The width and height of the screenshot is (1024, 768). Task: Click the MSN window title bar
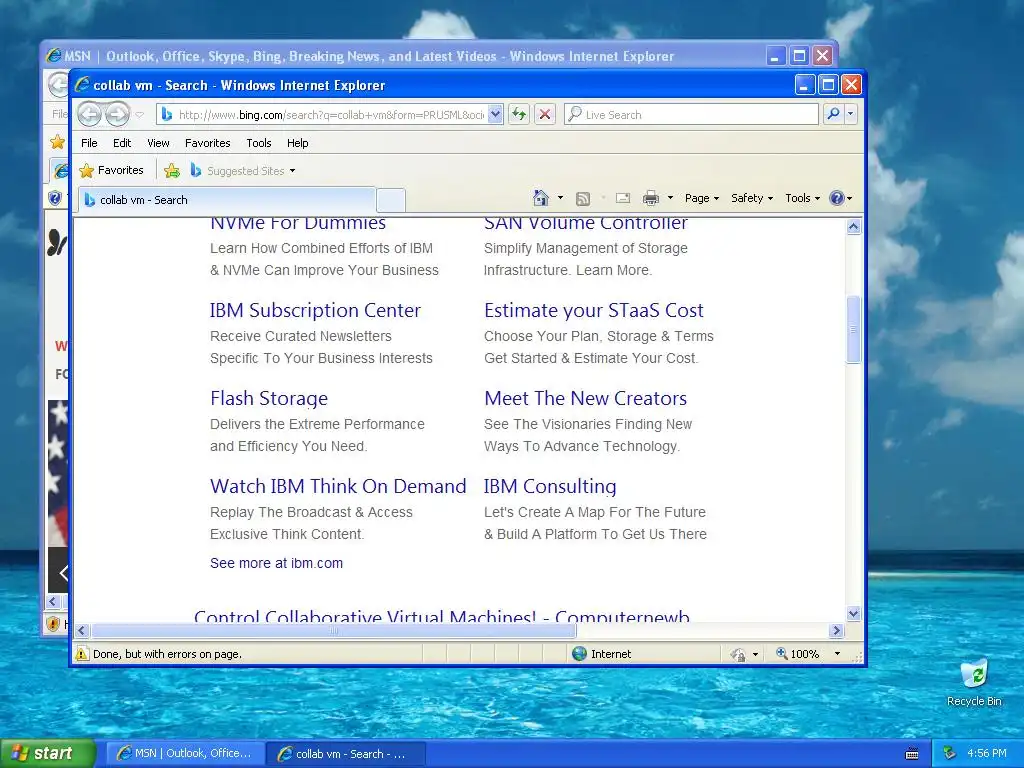pos(405,56)
